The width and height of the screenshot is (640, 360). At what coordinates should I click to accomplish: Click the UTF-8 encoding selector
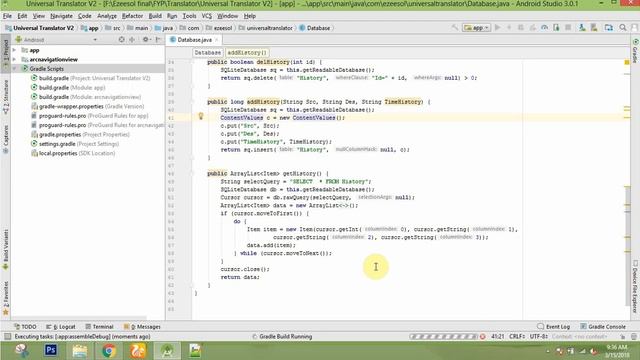538,336
